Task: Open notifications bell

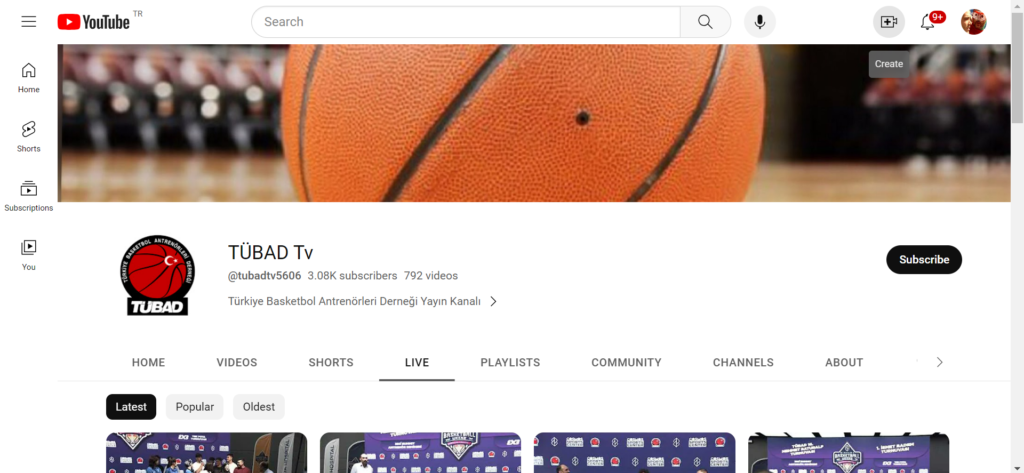Action: click(x=927, y=22)
